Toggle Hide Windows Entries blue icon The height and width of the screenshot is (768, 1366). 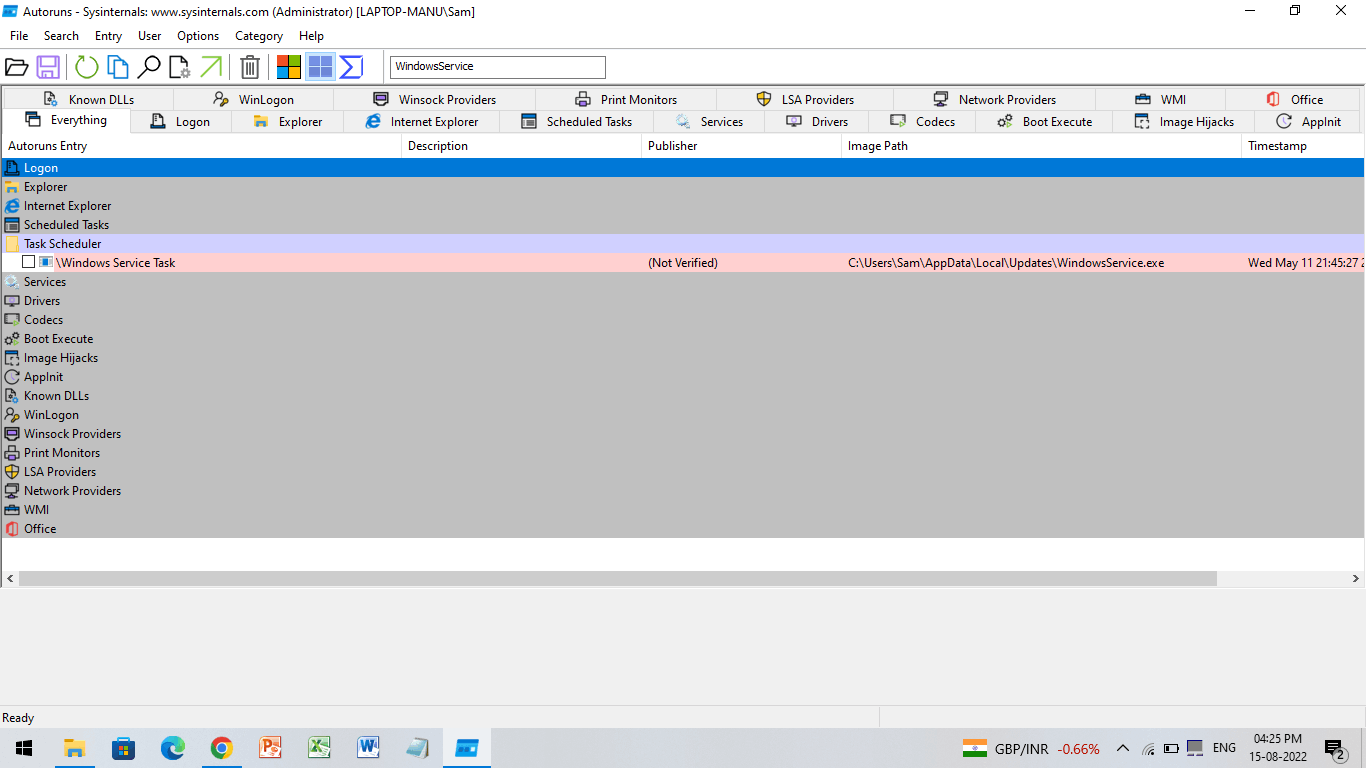(x=320, y=67)
